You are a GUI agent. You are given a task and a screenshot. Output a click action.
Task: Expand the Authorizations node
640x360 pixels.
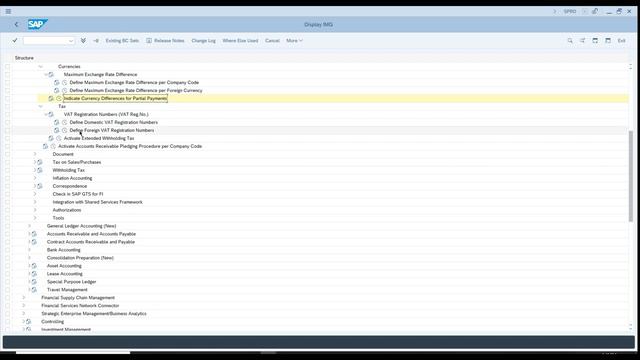[35, 210]
